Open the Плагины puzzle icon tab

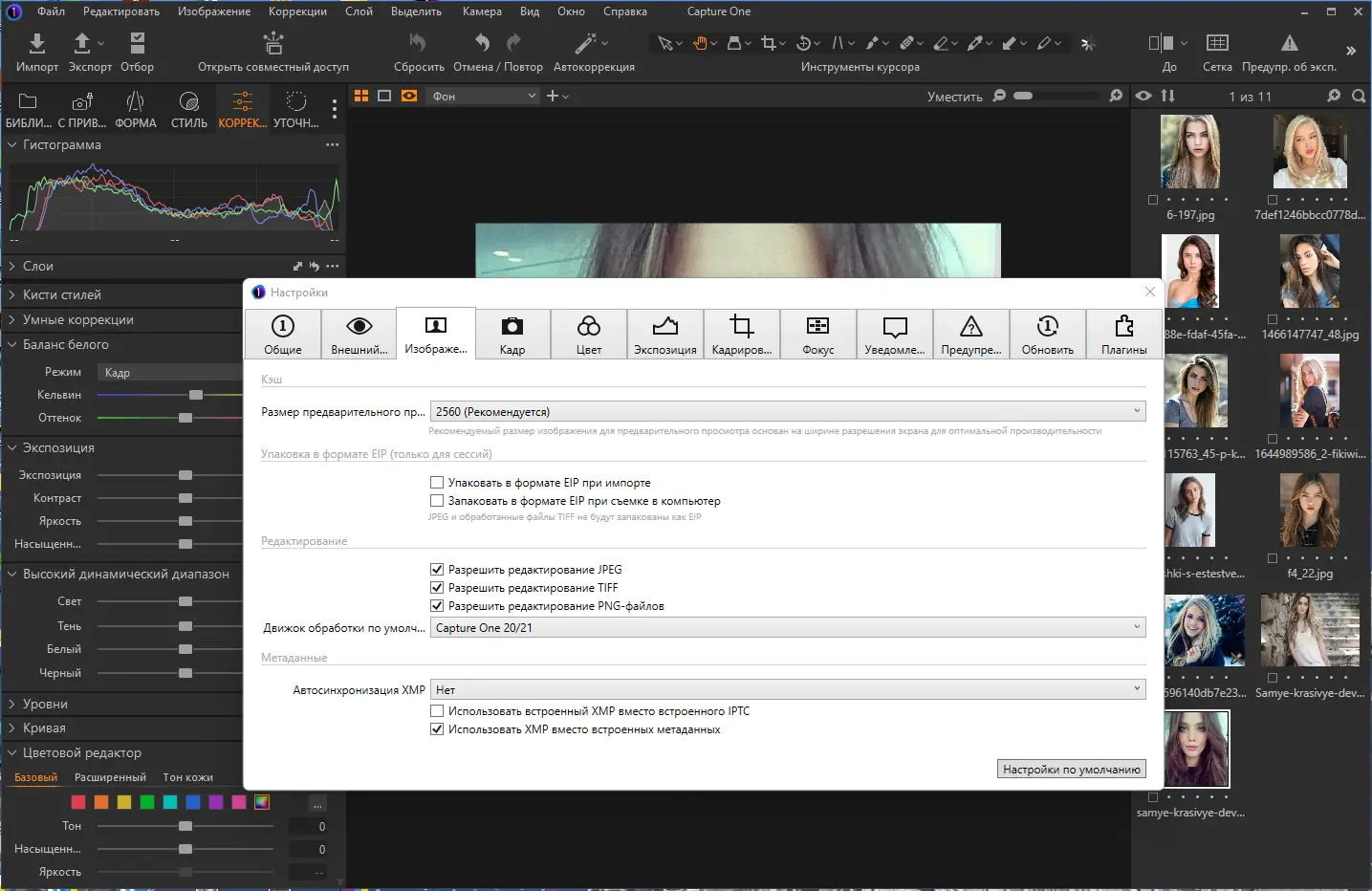click(1124, 334)
